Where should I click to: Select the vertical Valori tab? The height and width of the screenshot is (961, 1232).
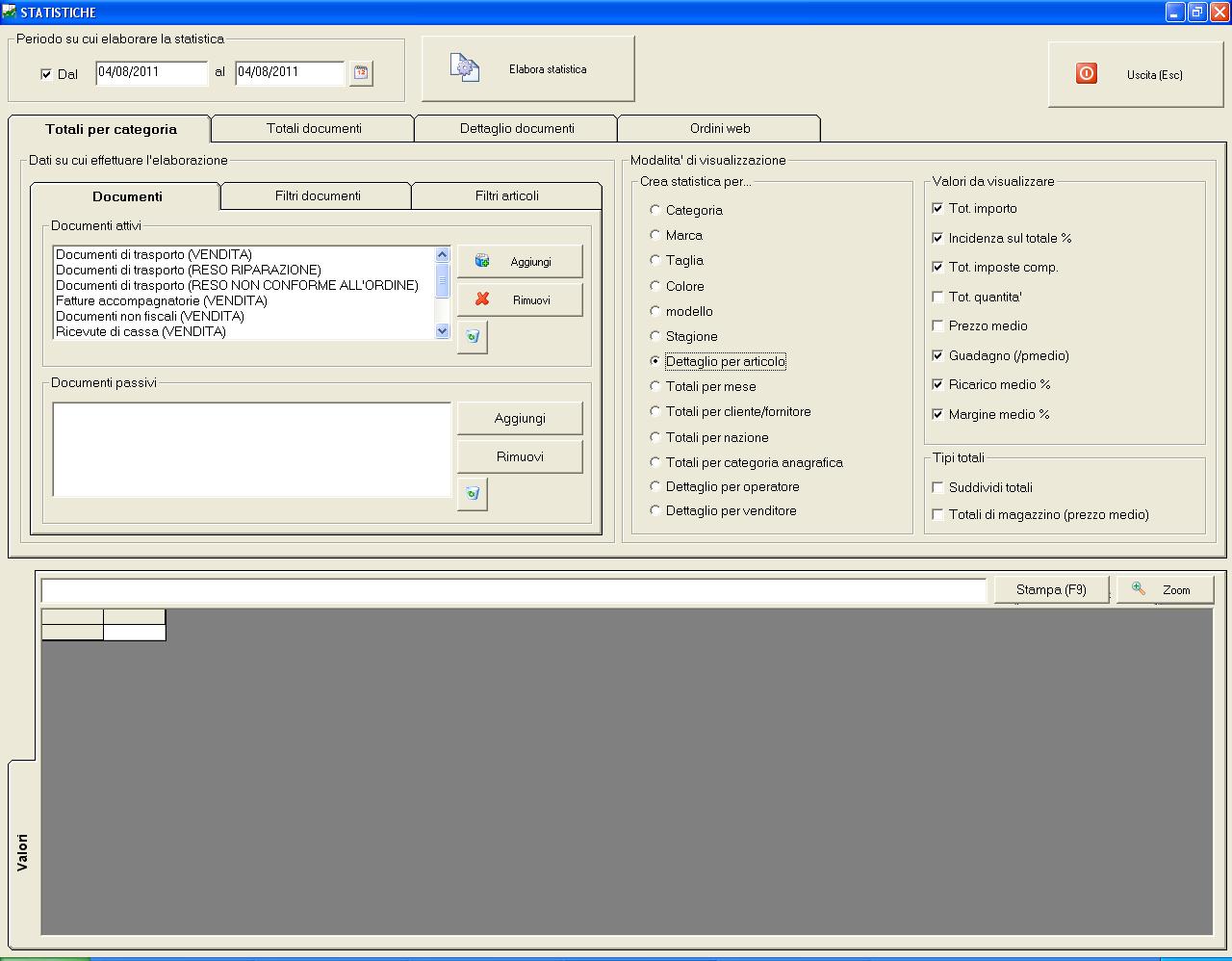[x=22, y=852]
